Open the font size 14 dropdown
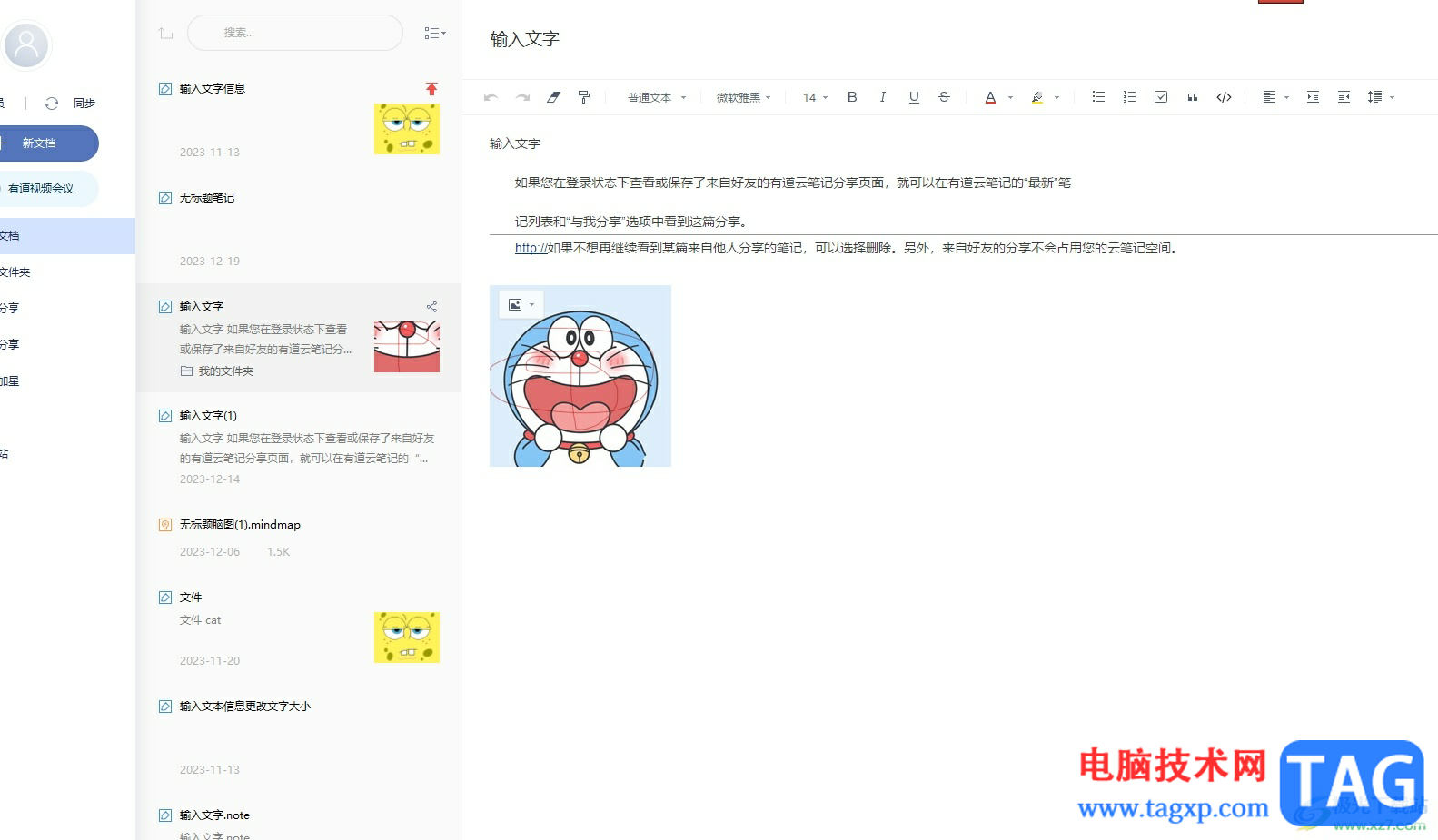 pyautogui.click(x=815, y=97)
